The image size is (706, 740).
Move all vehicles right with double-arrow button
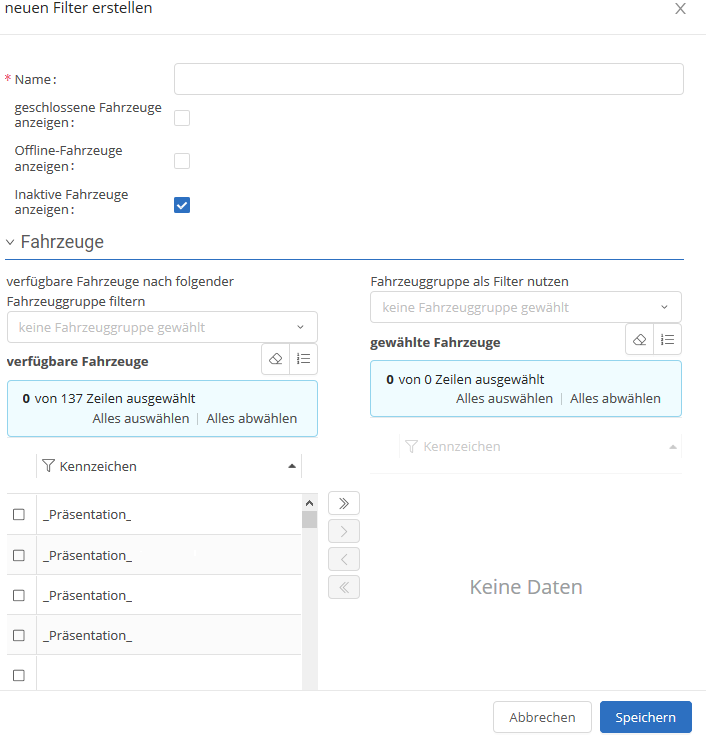point(343,503)
